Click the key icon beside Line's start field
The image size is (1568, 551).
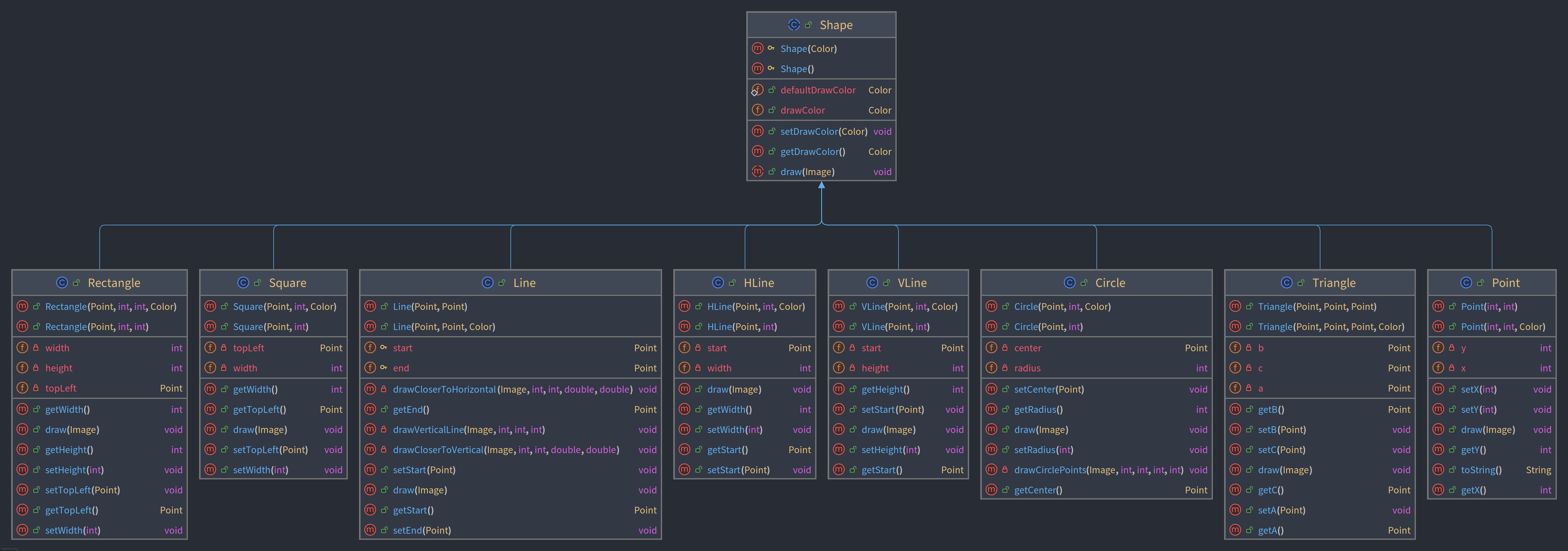(384, 348)
